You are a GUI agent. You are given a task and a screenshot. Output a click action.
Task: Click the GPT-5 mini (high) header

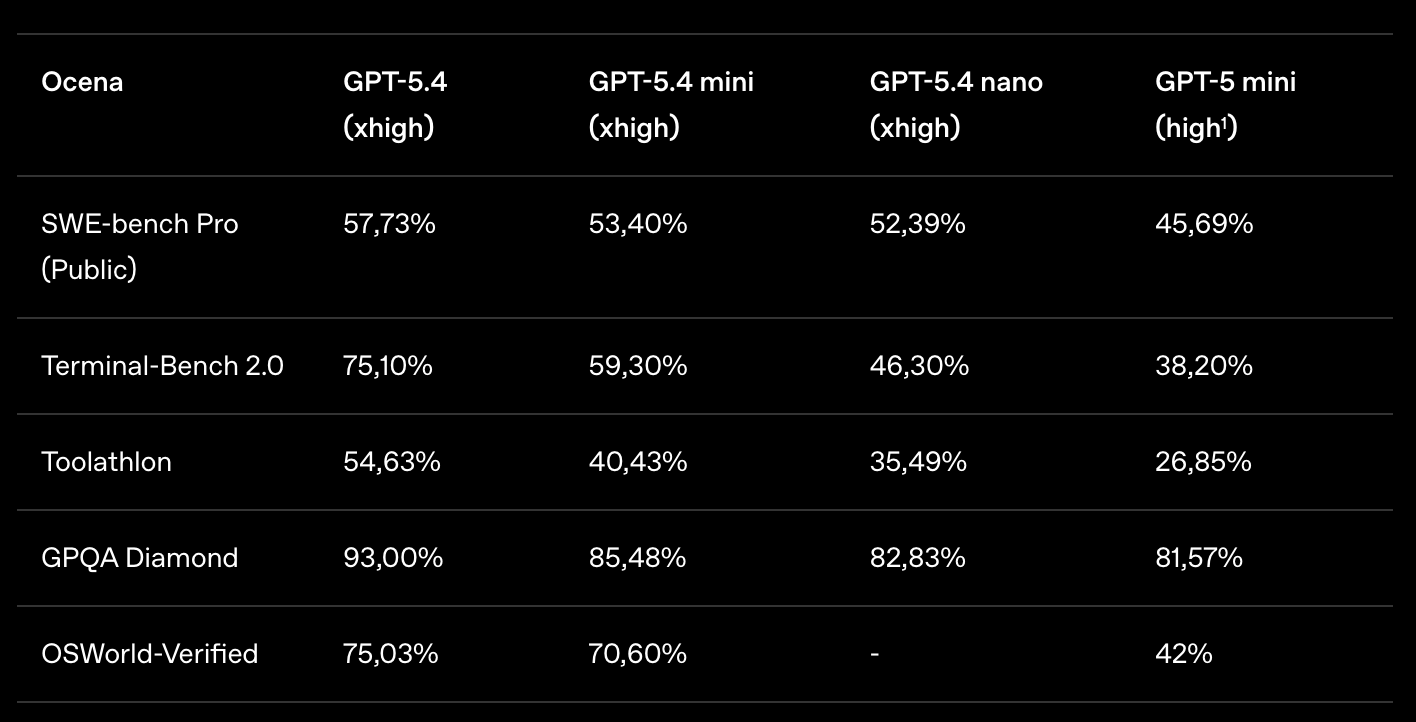(x=1225, y=104)
